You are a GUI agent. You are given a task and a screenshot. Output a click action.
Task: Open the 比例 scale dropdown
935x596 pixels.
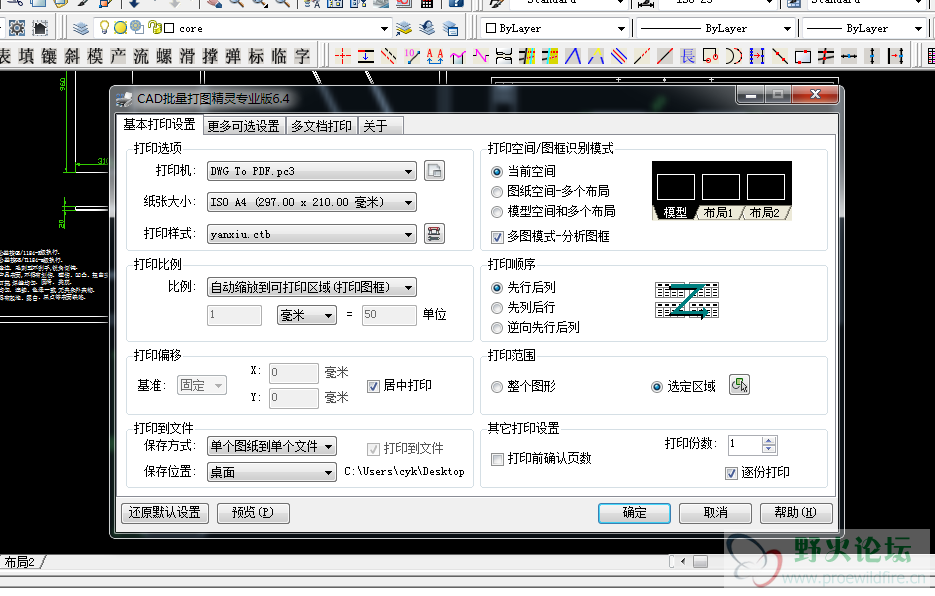pos(311,287)
